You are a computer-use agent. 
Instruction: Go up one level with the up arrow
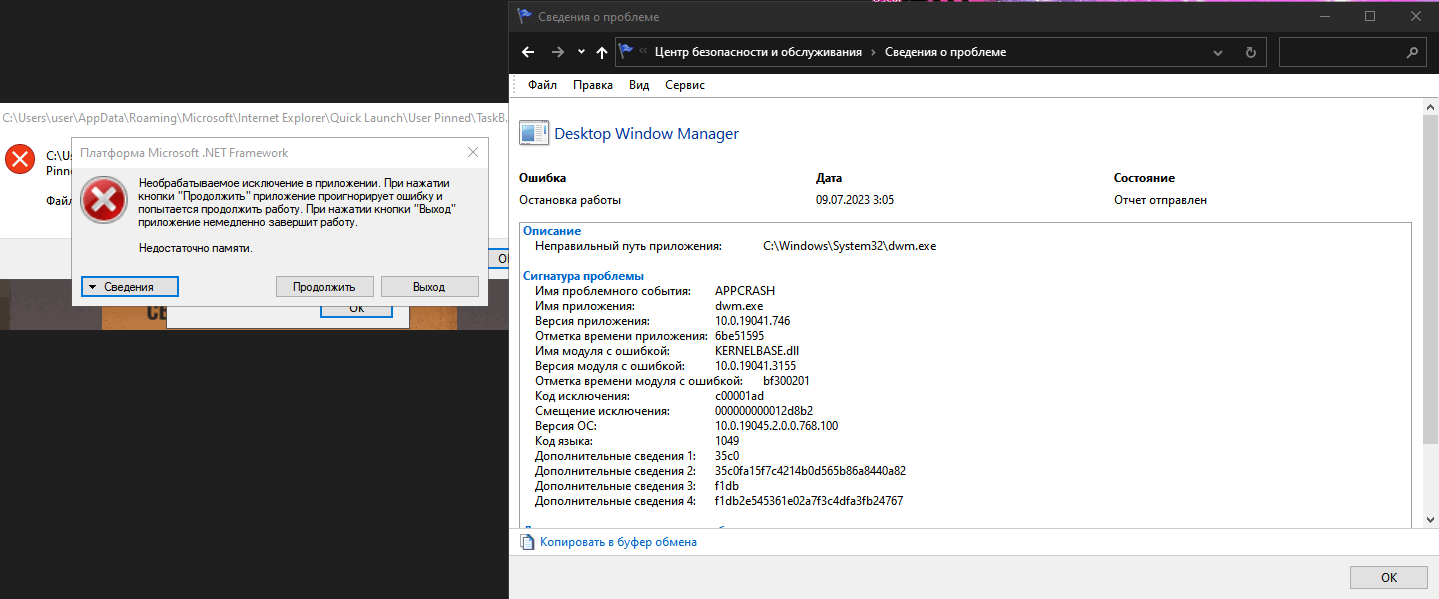click(x=601, y=52)
